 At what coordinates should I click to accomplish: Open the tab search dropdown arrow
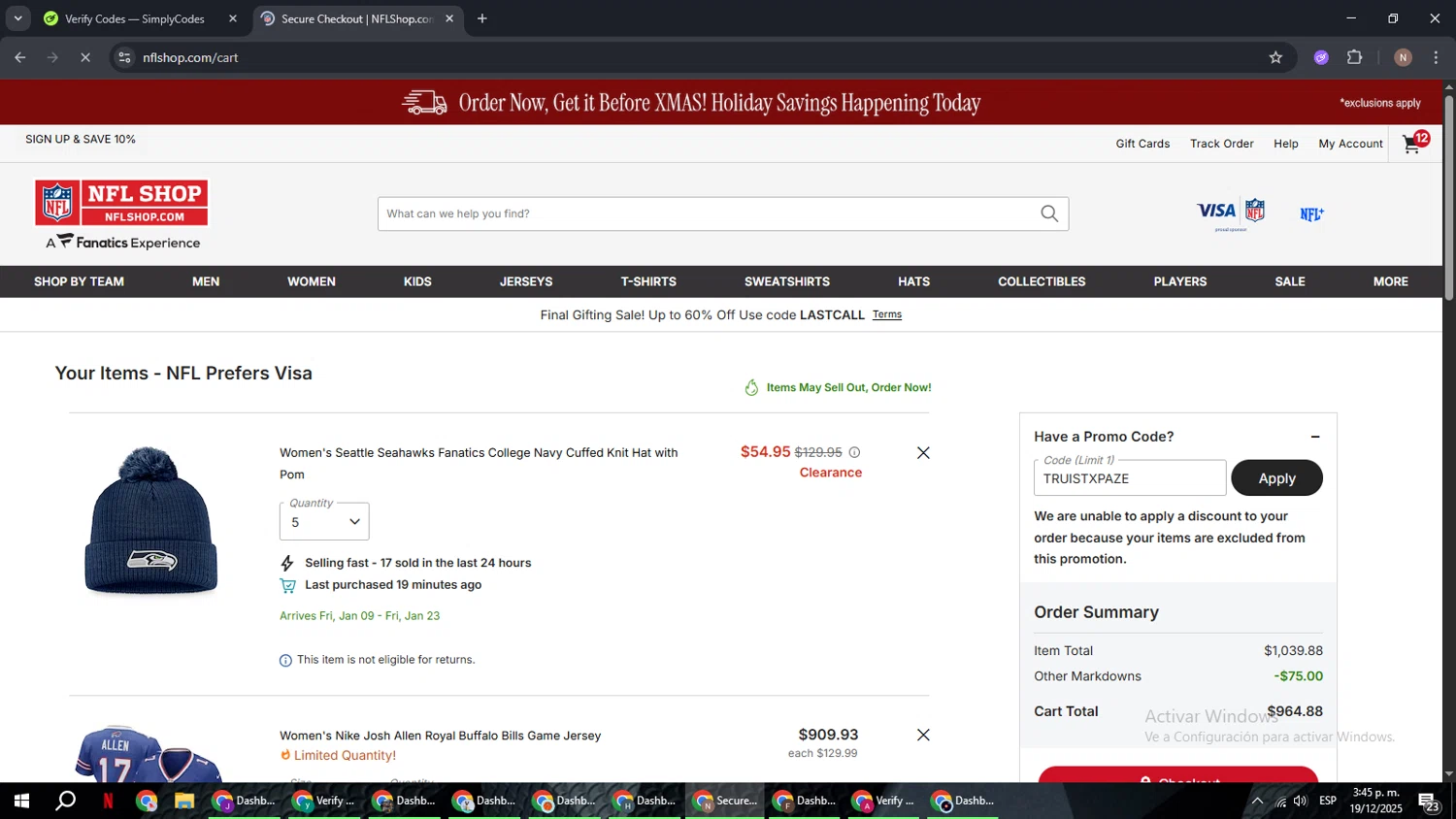17,18
